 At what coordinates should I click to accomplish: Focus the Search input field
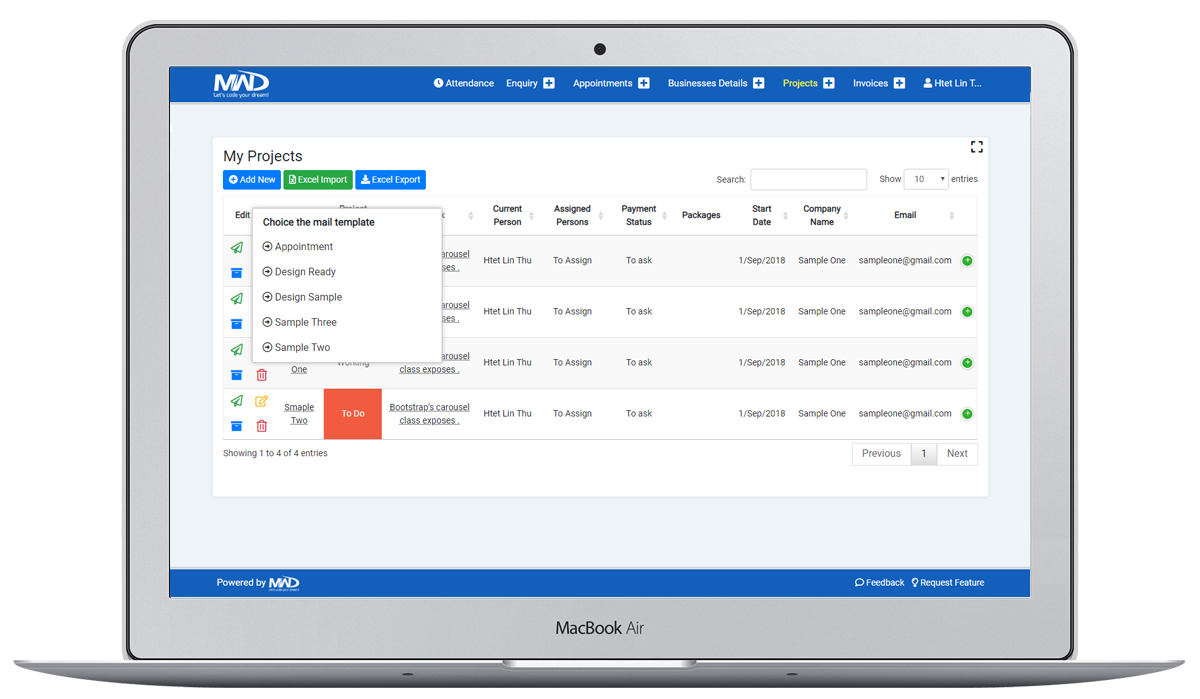[808, 180]
